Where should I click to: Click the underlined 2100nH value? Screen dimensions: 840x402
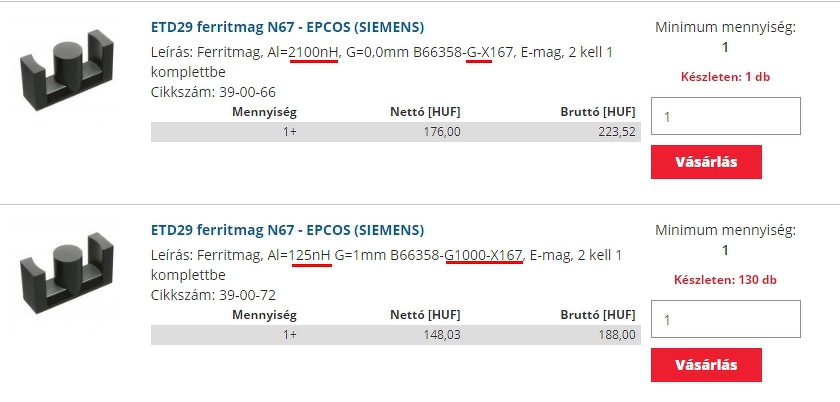point(314,52)
